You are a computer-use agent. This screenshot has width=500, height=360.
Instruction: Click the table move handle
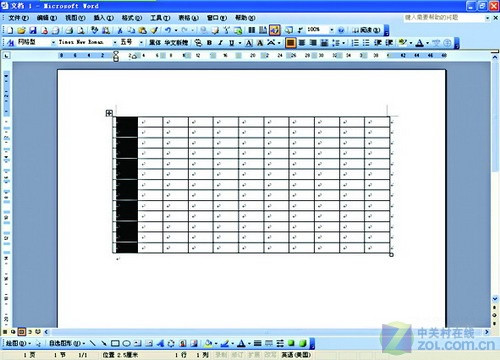coord(109,113)
